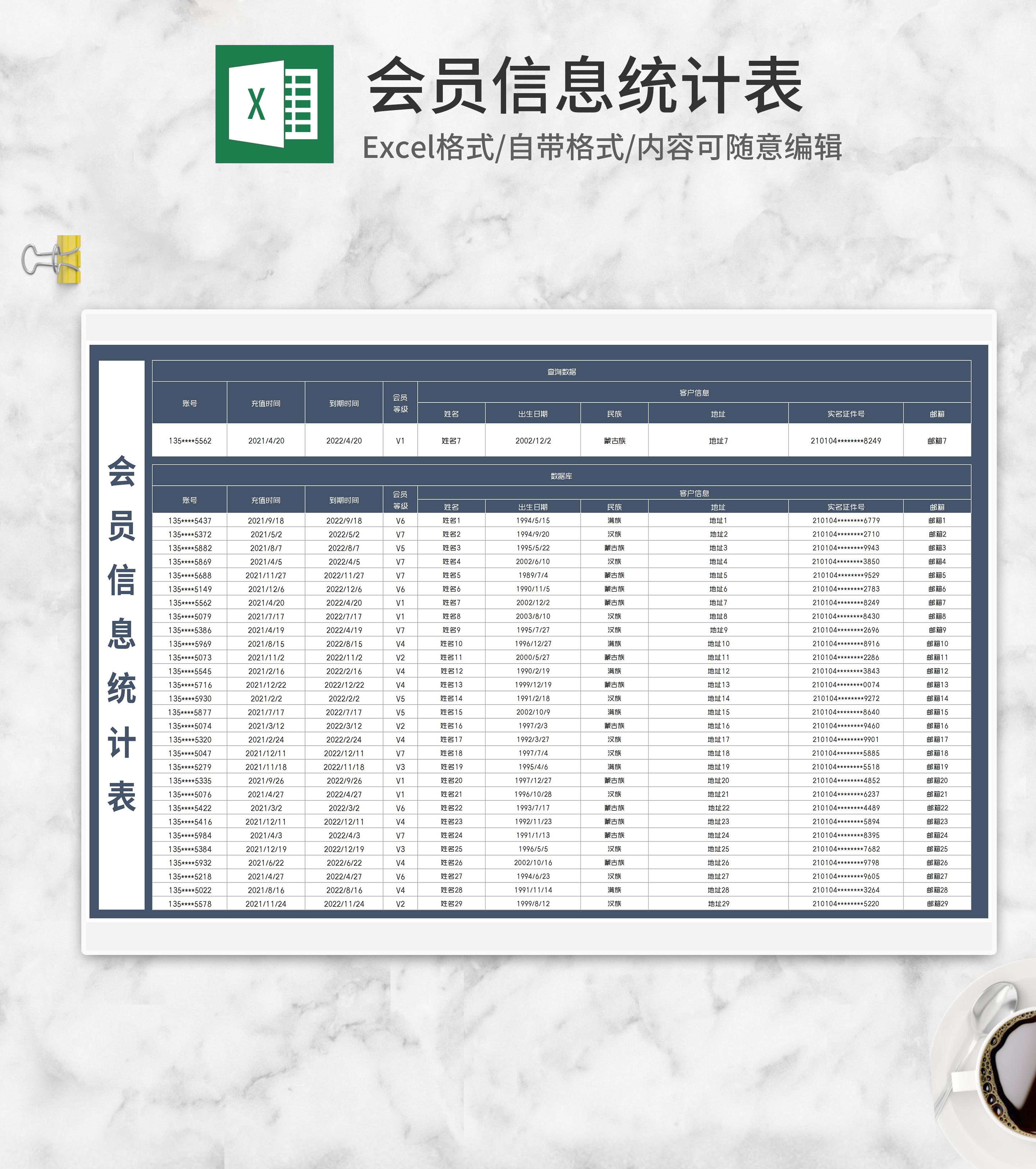1036x1169 pixels.
Task: Click the 地址15 address cell
Action: pos(718,712)
